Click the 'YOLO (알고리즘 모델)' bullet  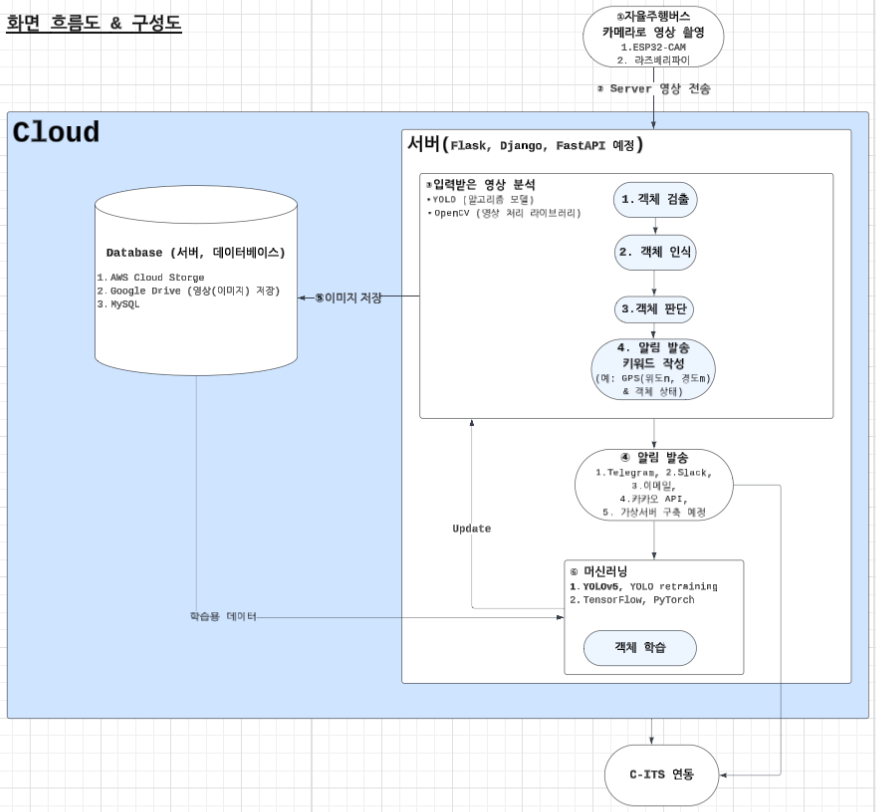tap(480, 200)
